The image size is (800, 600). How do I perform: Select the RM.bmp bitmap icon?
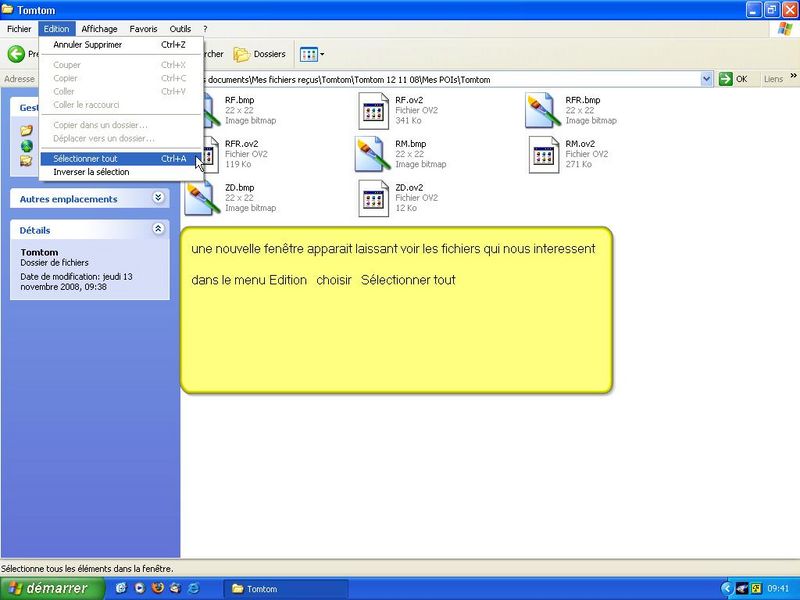(373, 154)
